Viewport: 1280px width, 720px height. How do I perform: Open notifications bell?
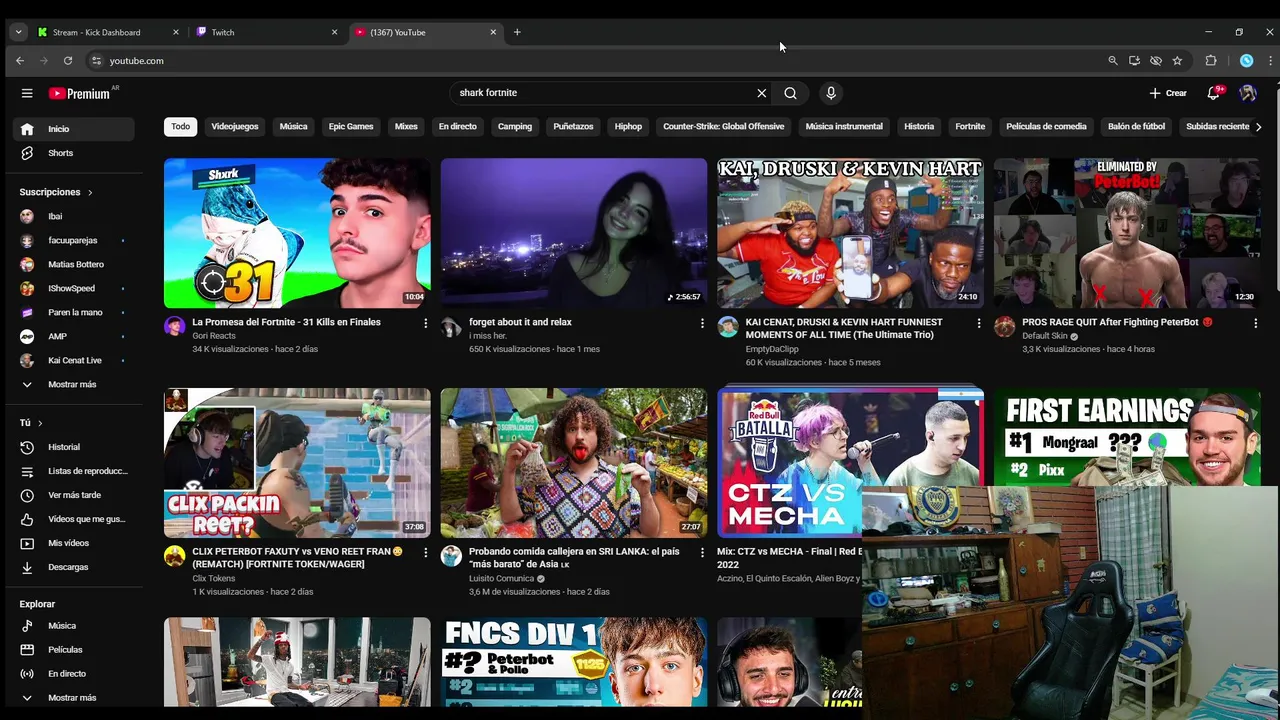(1214, 93)
